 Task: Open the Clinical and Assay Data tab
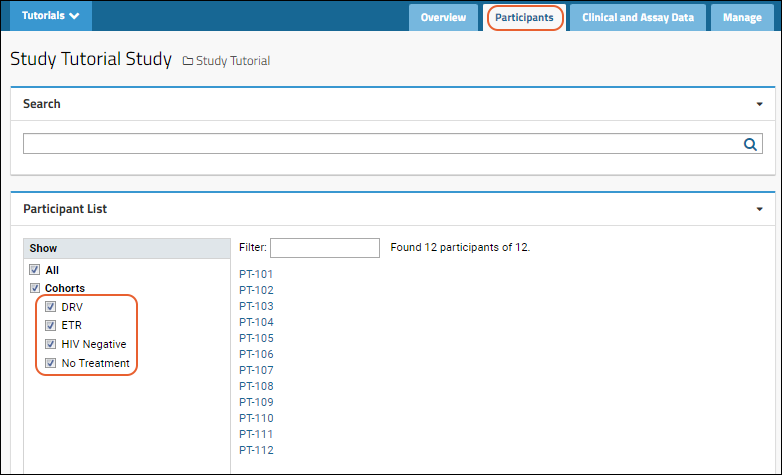[x=638, y=17]
